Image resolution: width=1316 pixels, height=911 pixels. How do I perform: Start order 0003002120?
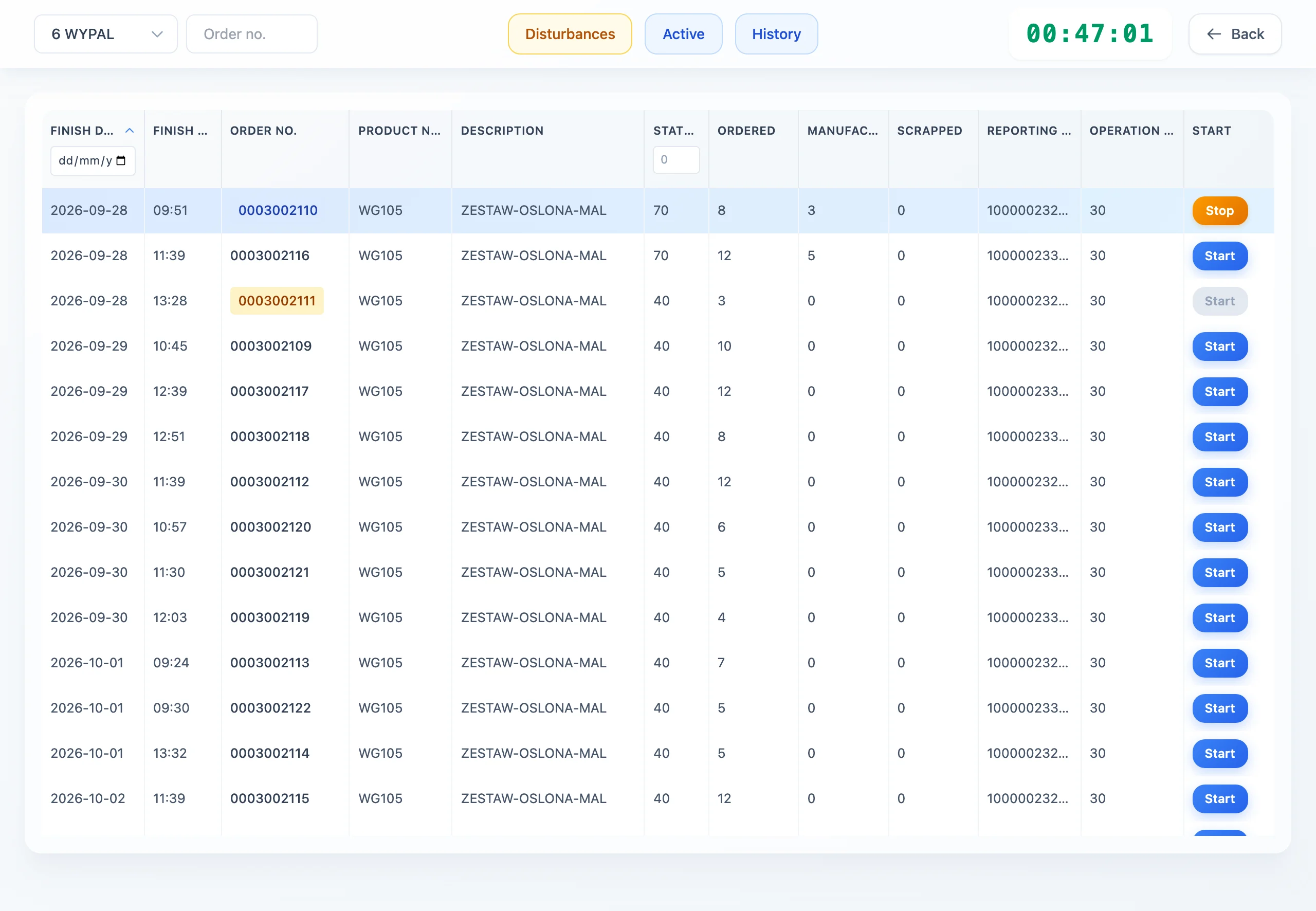[1219, 527]
